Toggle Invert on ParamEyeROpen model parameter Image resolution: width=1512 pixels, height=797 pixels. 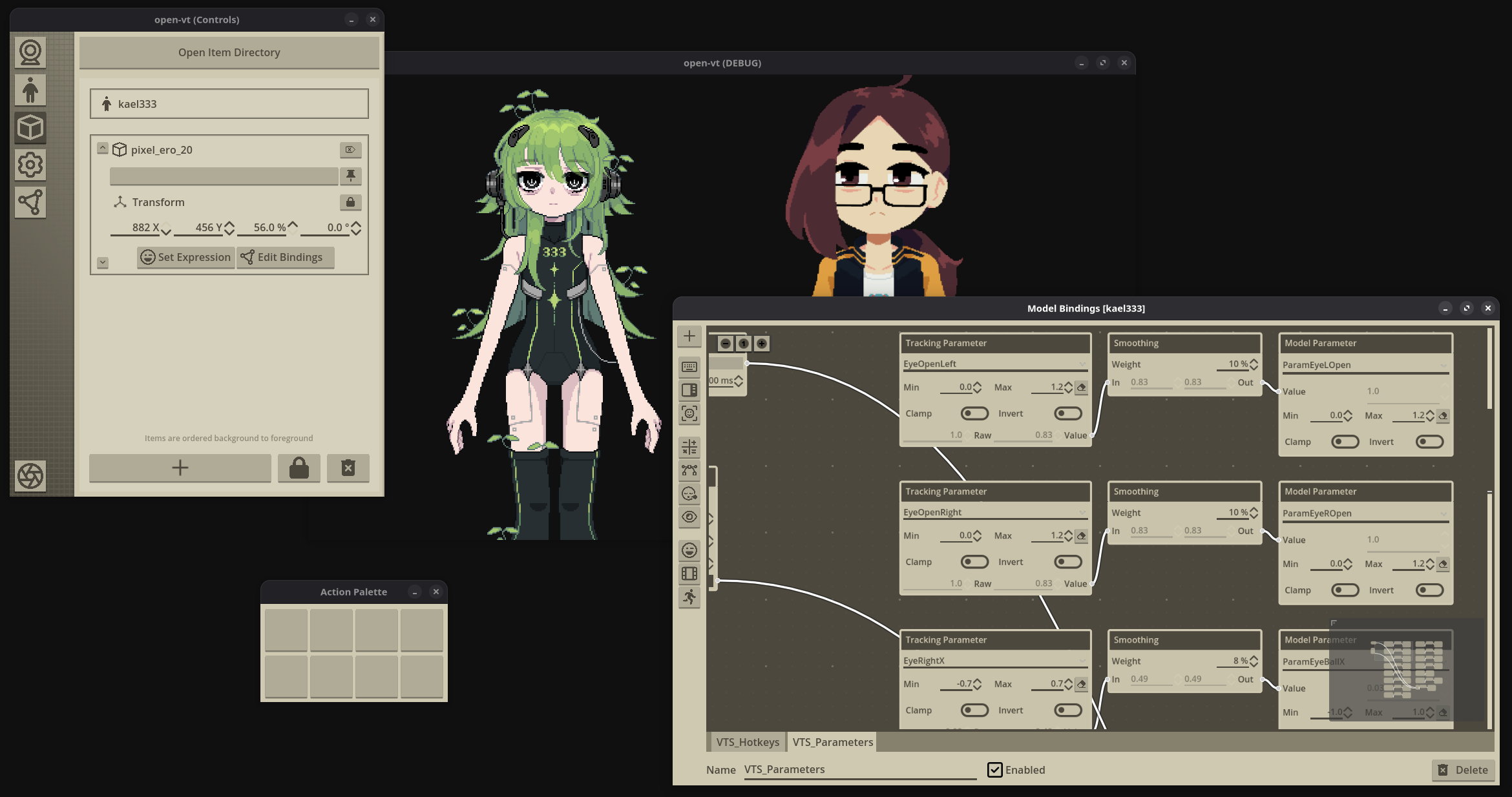tap(1429, 590)
